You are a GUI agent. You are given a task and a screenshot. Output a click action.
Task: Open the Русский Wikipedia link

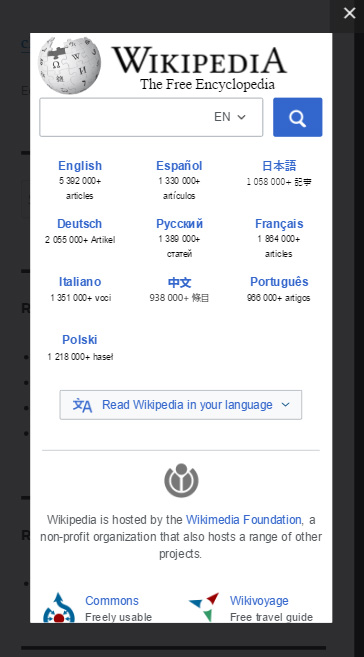point(179,223)
